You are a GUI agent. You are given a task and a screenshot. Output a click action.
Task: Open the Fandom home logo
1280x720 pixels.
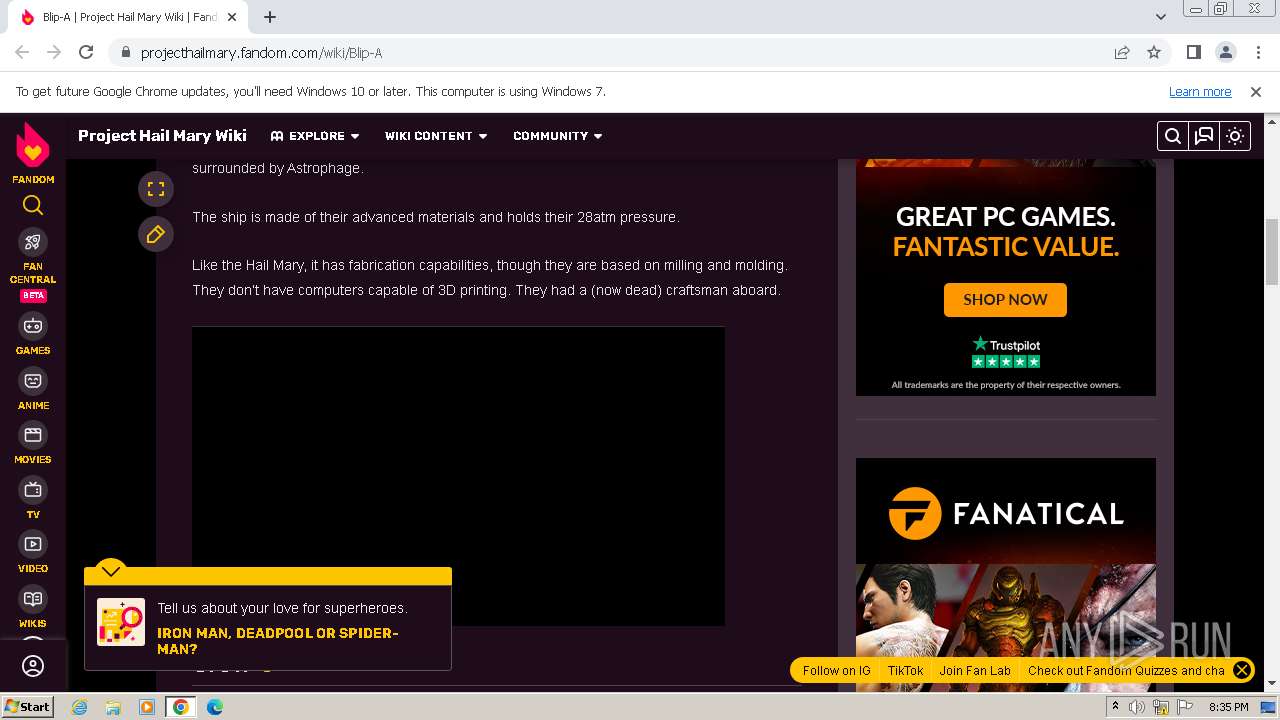click(33, 153)
